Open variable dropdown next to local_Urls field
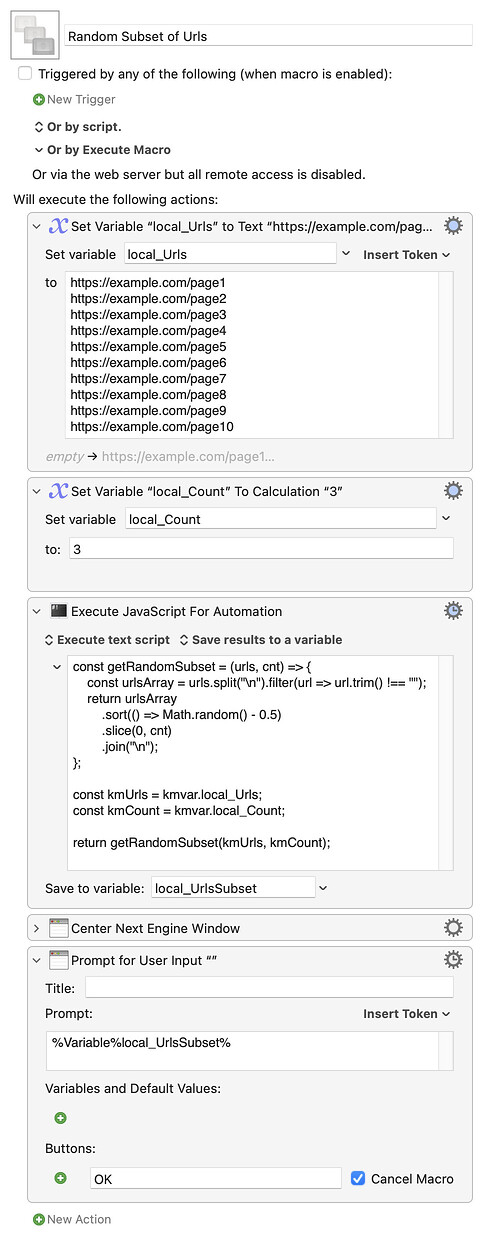This screenshot has height=1236, width=483. point(345,254)
